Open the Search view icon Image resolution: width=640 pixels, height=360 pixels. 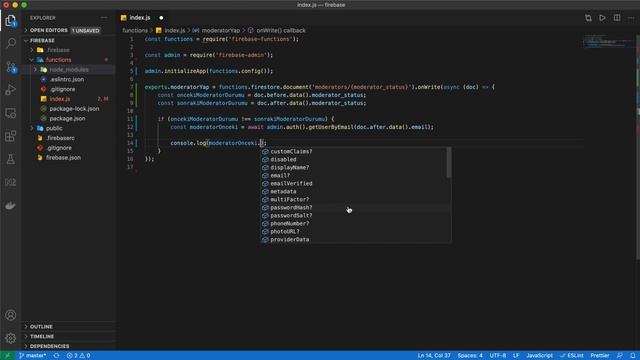(x=11, y=43)
